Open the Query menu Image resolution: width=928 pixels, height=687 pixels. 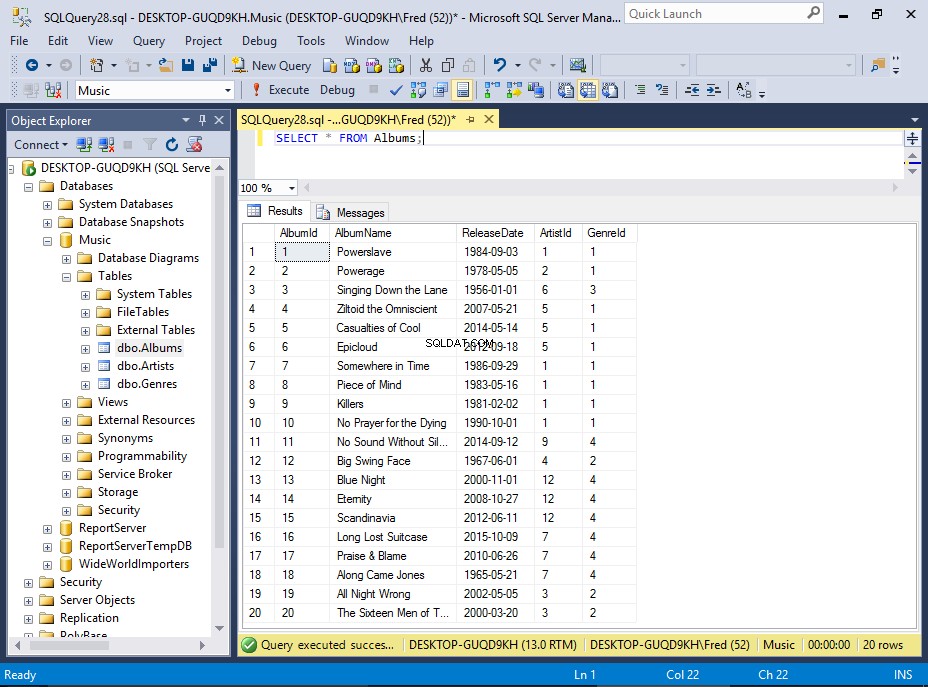tap(149, 41)
